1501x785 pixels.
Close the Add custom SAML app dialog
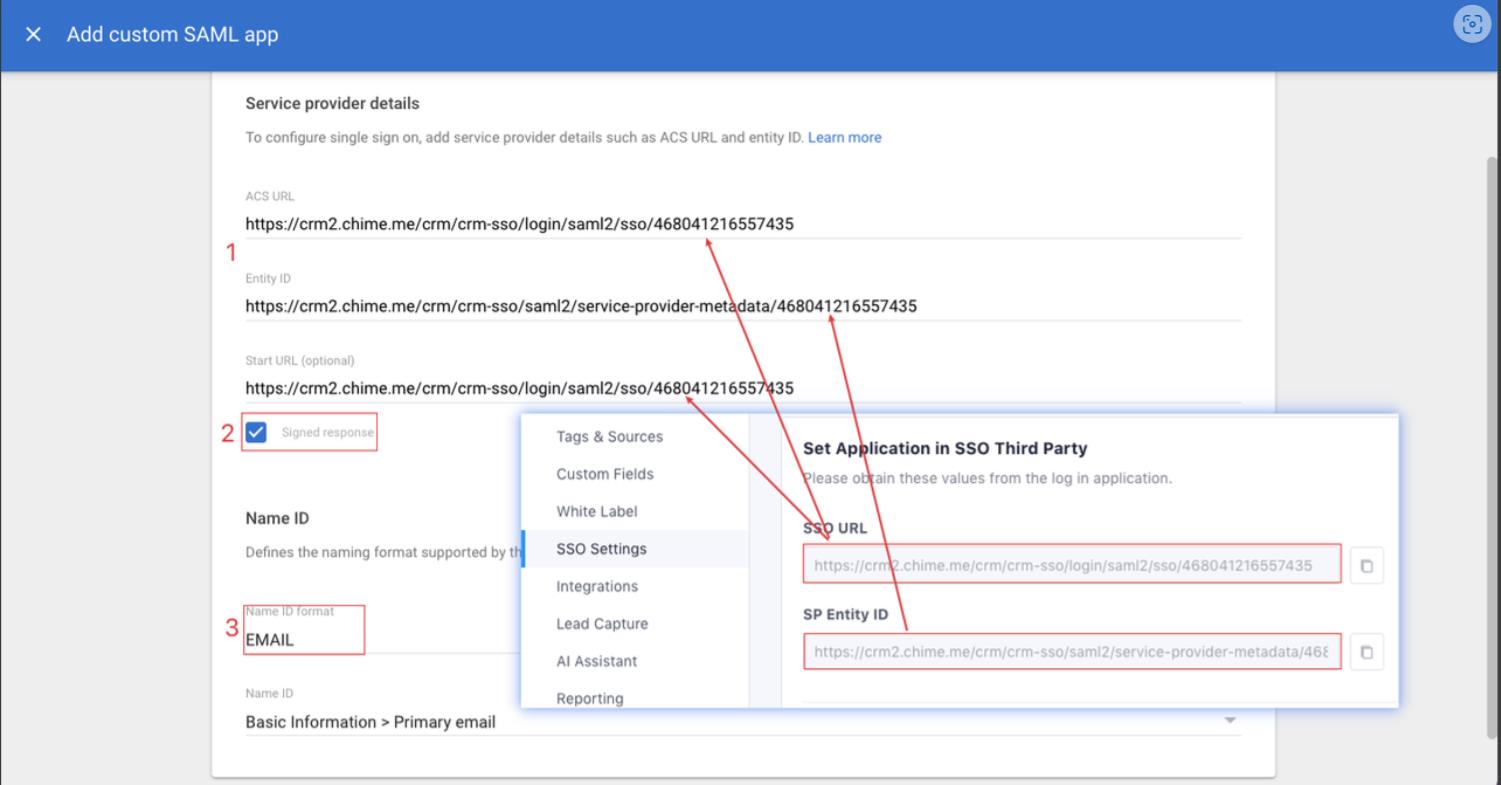click(x=33, y=34)
